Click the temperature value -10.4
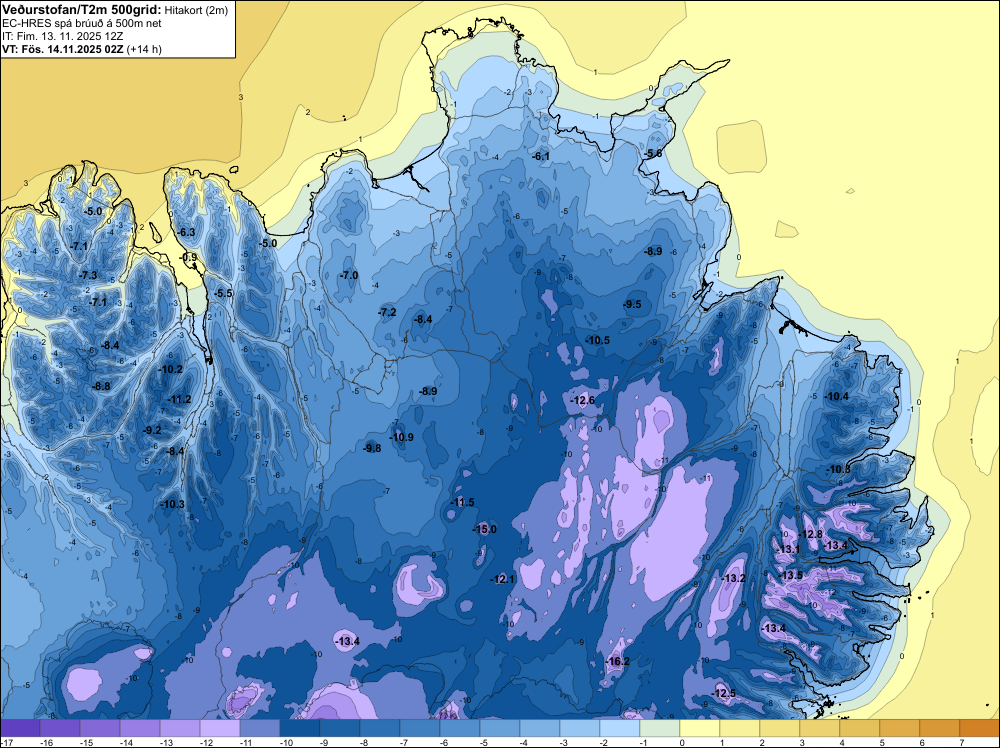 tap(836, 397)
